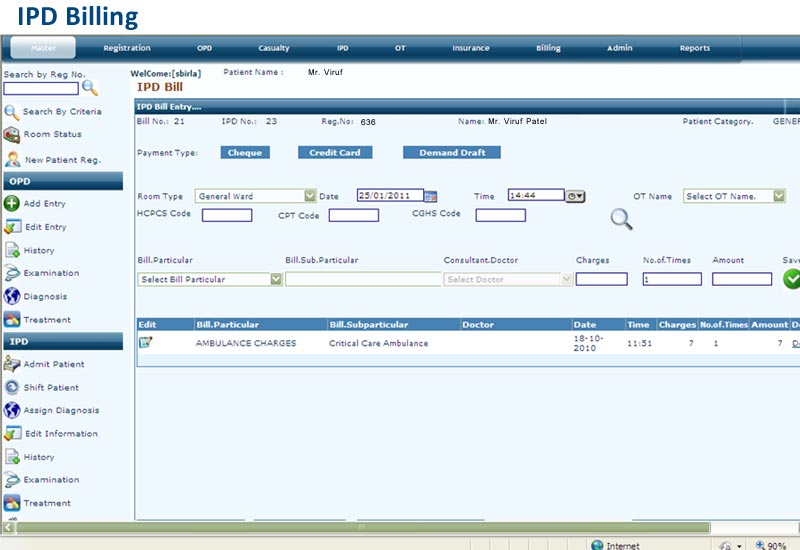Open the Registration menu
This screenshot has width=800, height=550.
click(x=127, y=48)
